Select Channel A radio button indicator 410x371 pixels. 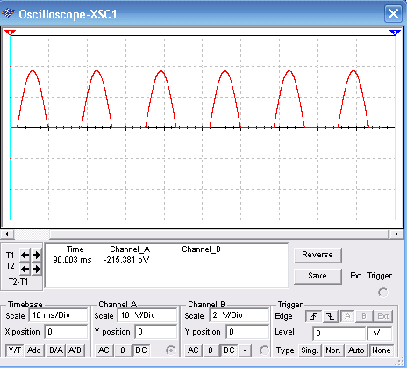click(171, 350)
